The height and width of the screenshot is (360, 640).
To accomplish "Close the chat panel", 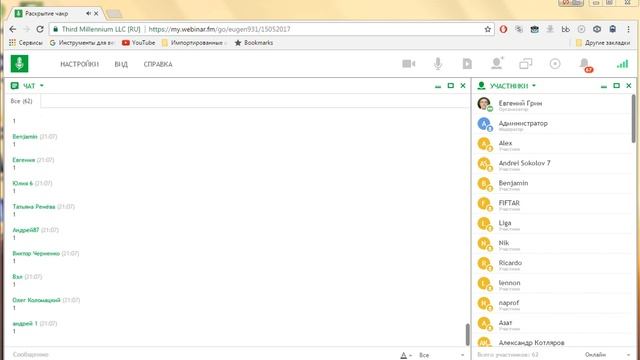I will click(x=463, y=86).
